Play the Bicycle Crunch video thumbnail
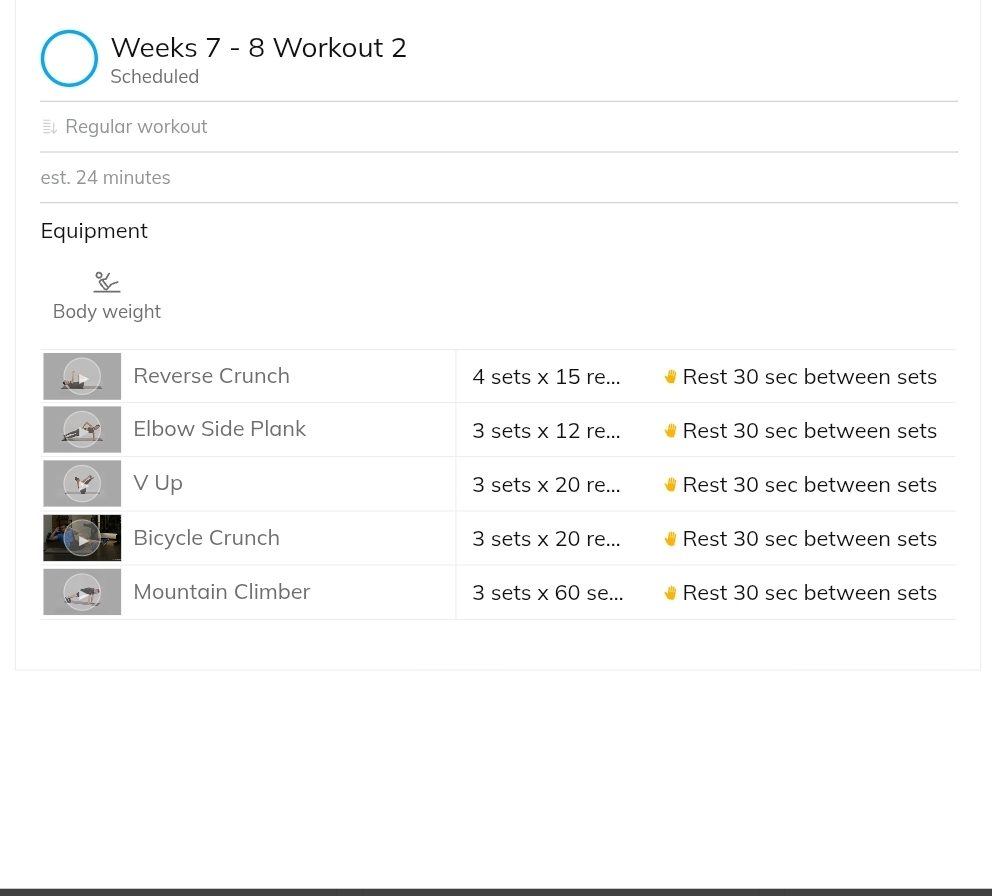 (x=82, y=538)
